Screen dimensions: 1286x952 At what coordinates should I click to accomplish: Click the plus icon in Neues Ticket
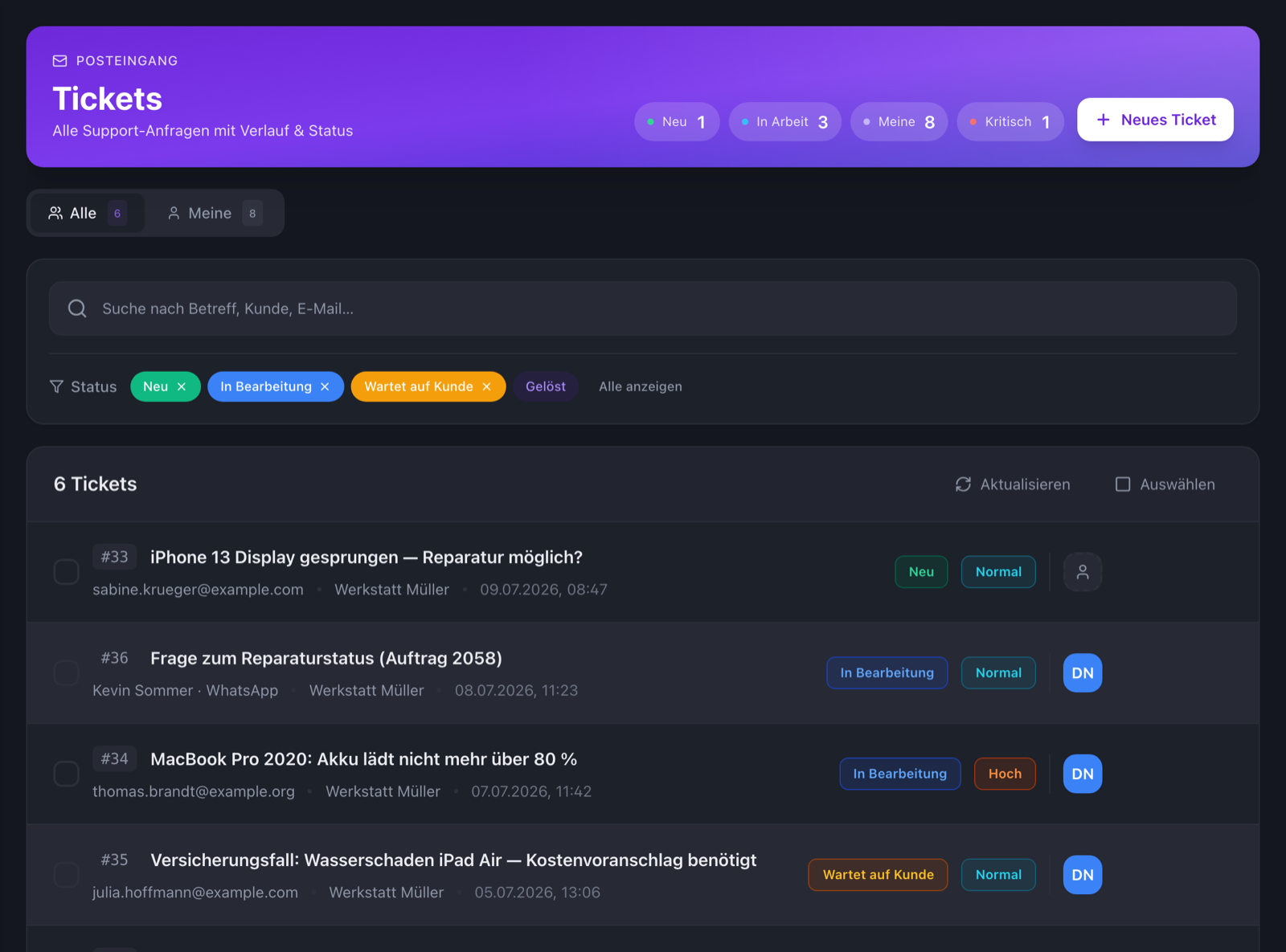pyautogui.click(x=1104, y=120)
